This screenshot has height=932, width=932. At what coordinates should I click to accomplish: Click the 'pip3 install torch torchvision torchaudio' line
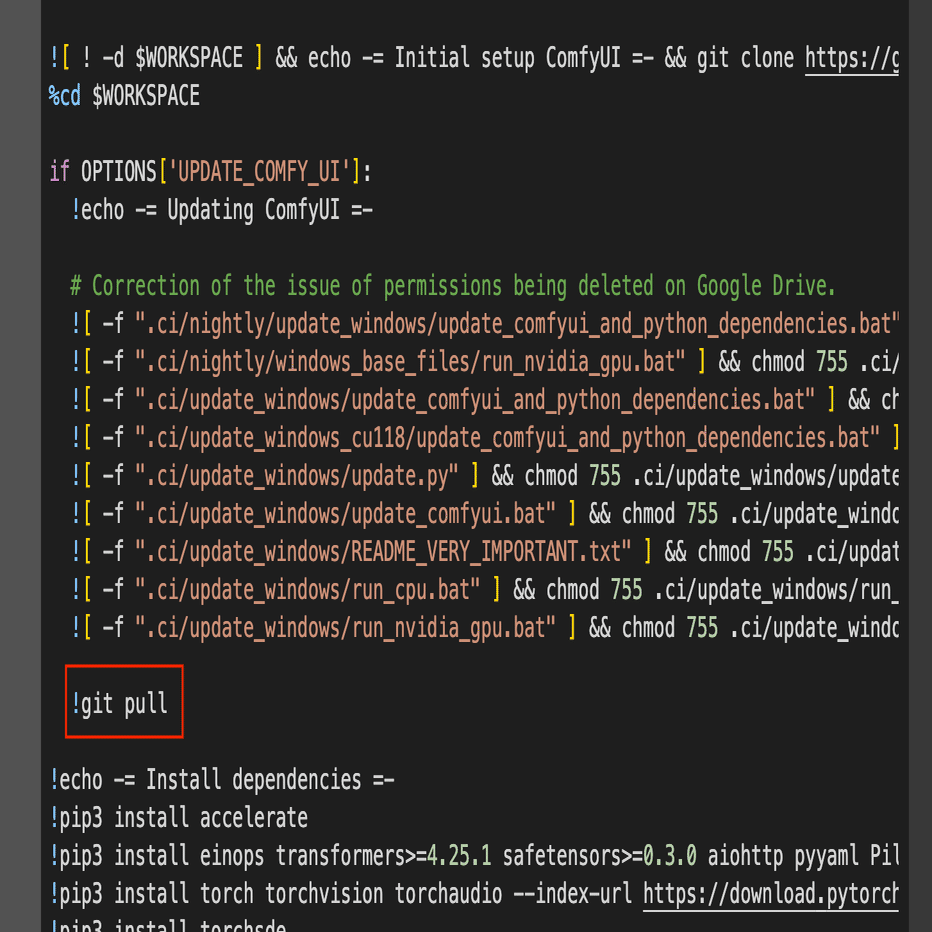[474, 894]
